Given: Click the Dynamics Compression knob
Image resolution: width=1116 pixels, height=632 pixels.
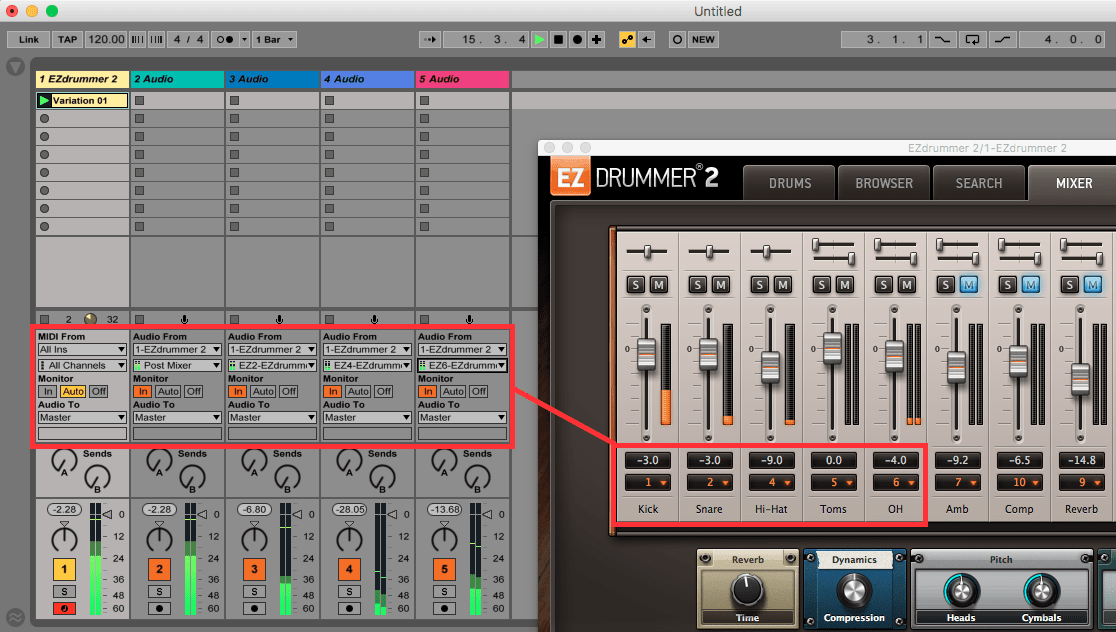Looking at the screenshot, I should coord(853,590).
